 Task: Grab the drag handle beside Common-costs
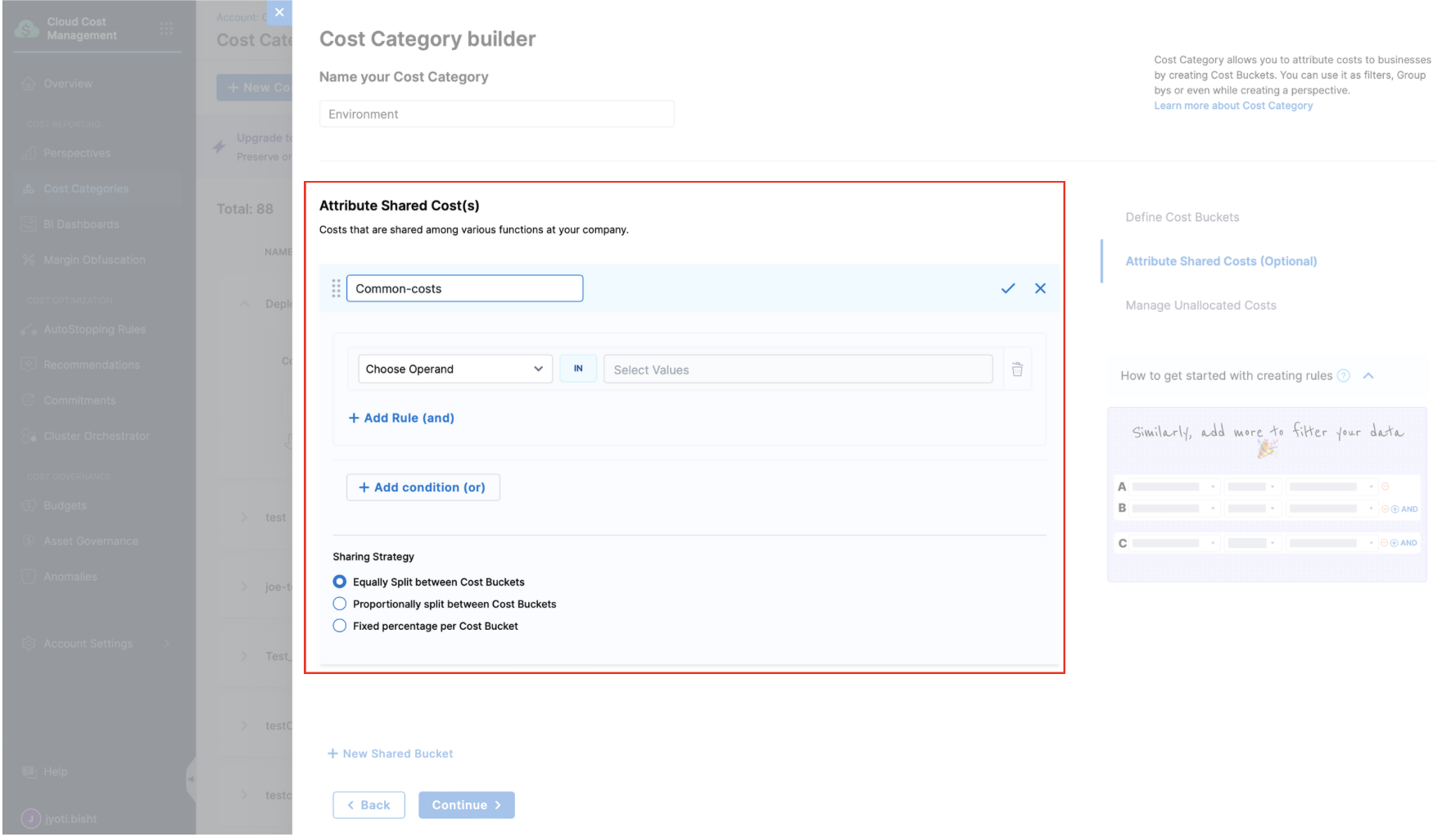(x=336, y=288)
